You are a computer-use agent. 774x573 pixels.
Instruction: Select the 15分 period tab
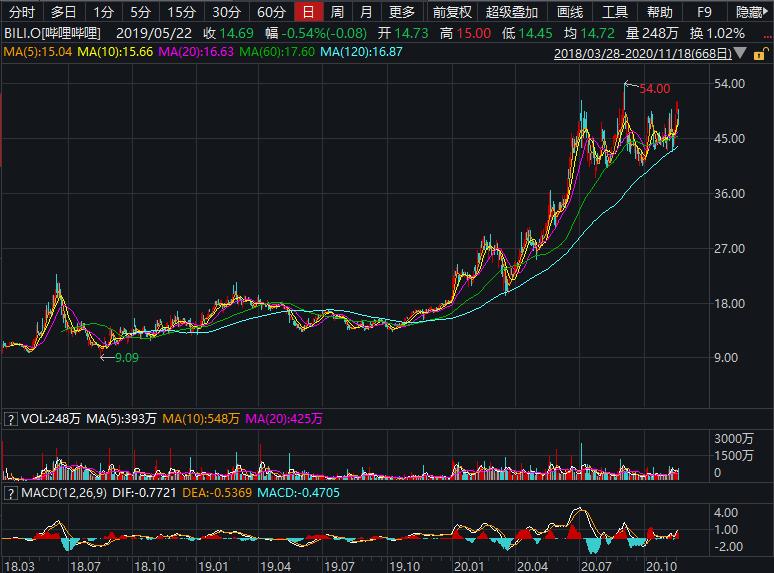coord(181,12)
